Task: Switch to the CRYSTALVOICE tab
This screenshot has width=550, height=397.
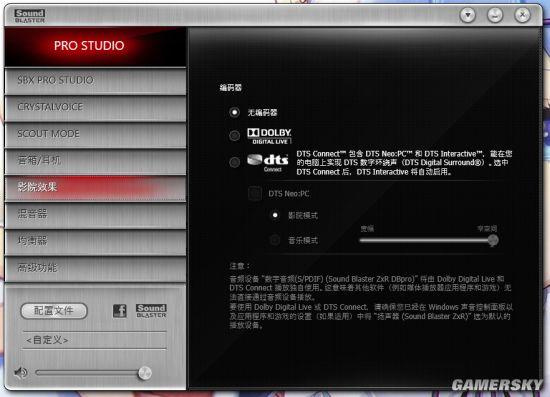Action: tap(95, 107)
